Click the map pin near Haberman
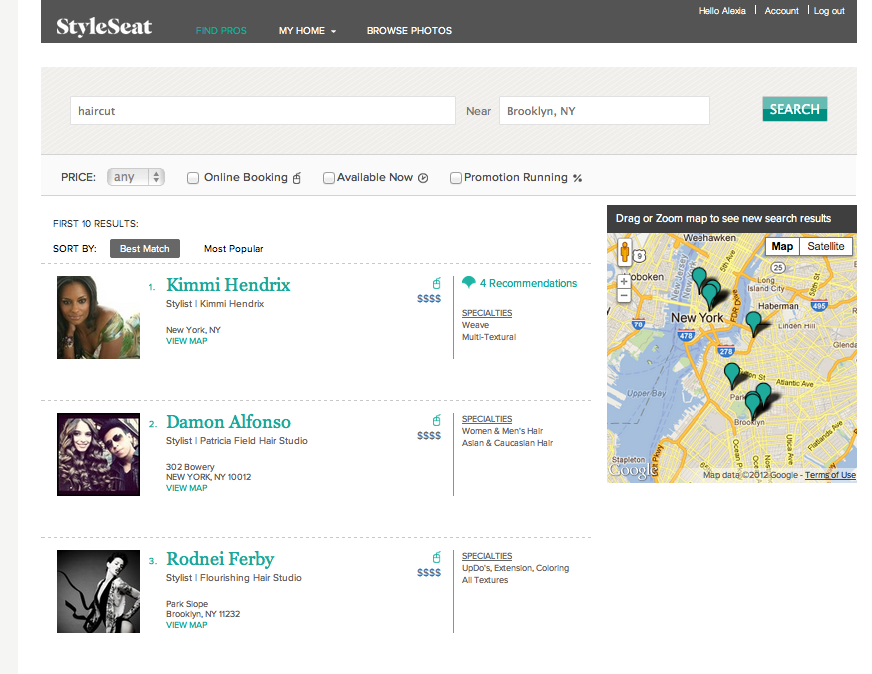 [x=754, y=322]
